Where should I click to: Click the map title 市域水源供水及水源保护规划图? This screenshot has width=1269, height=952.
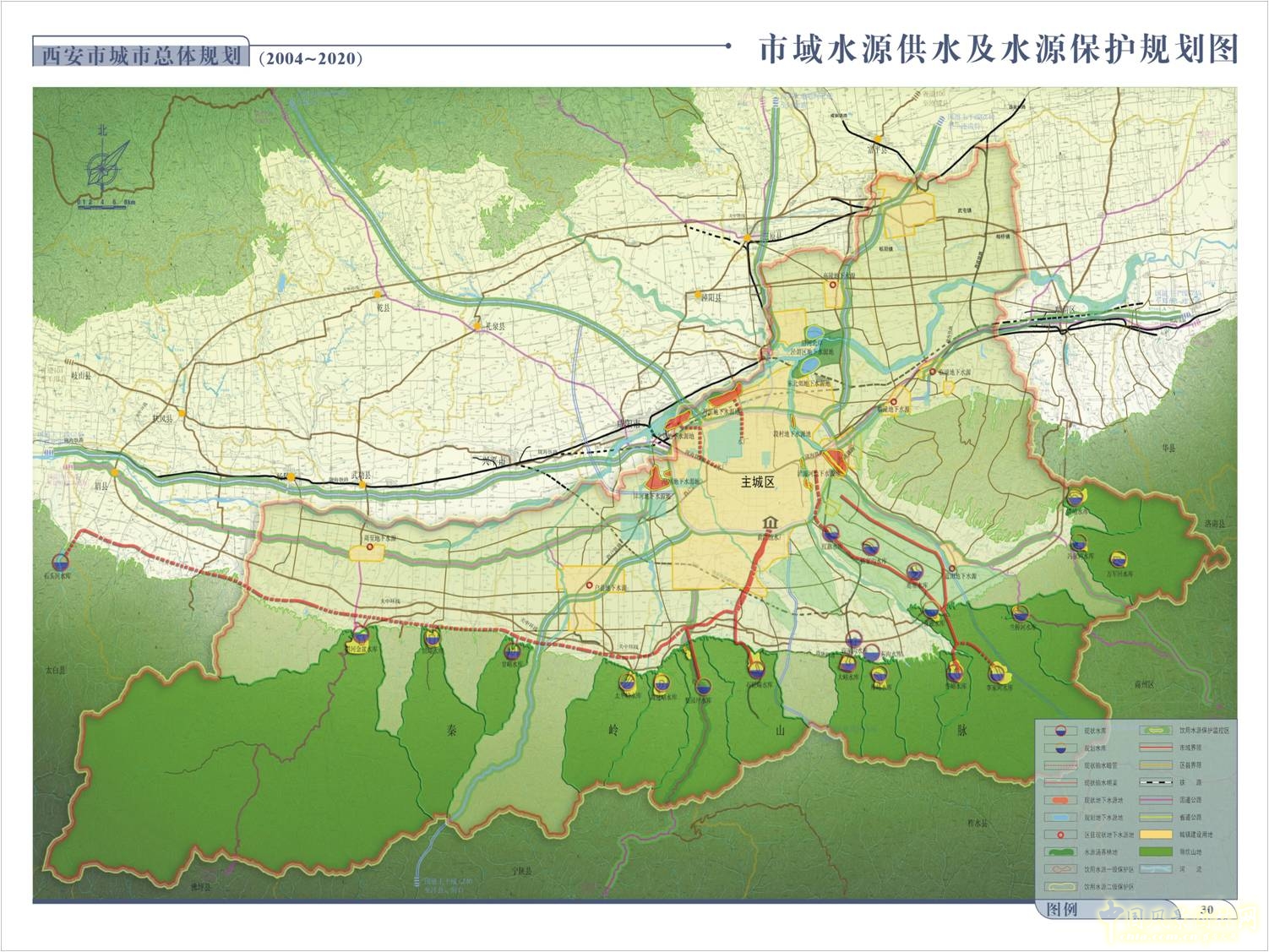click(998, 51)
